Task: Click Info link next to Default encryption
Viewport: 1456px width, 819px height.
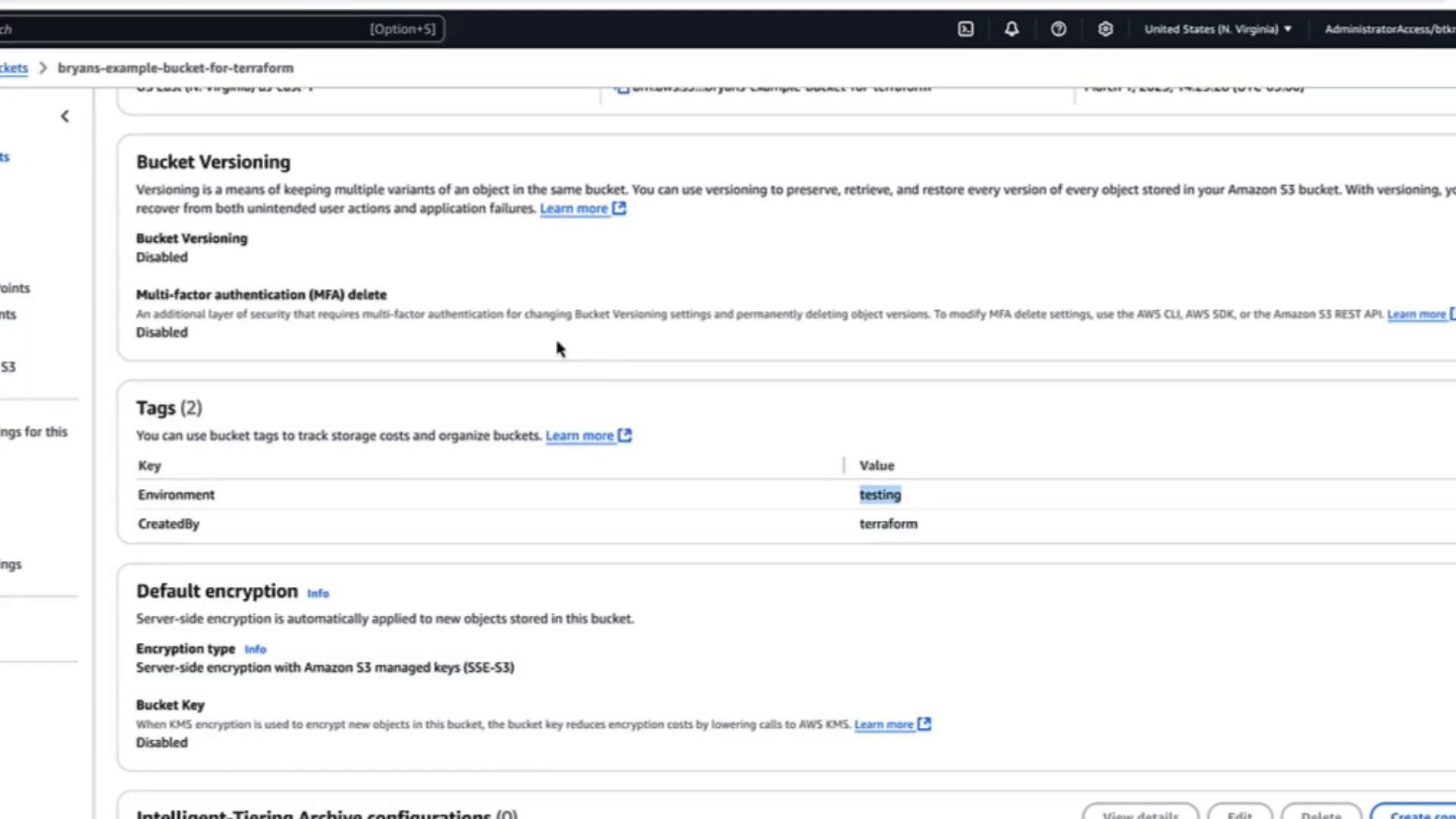Action: [x=318, y=593]
